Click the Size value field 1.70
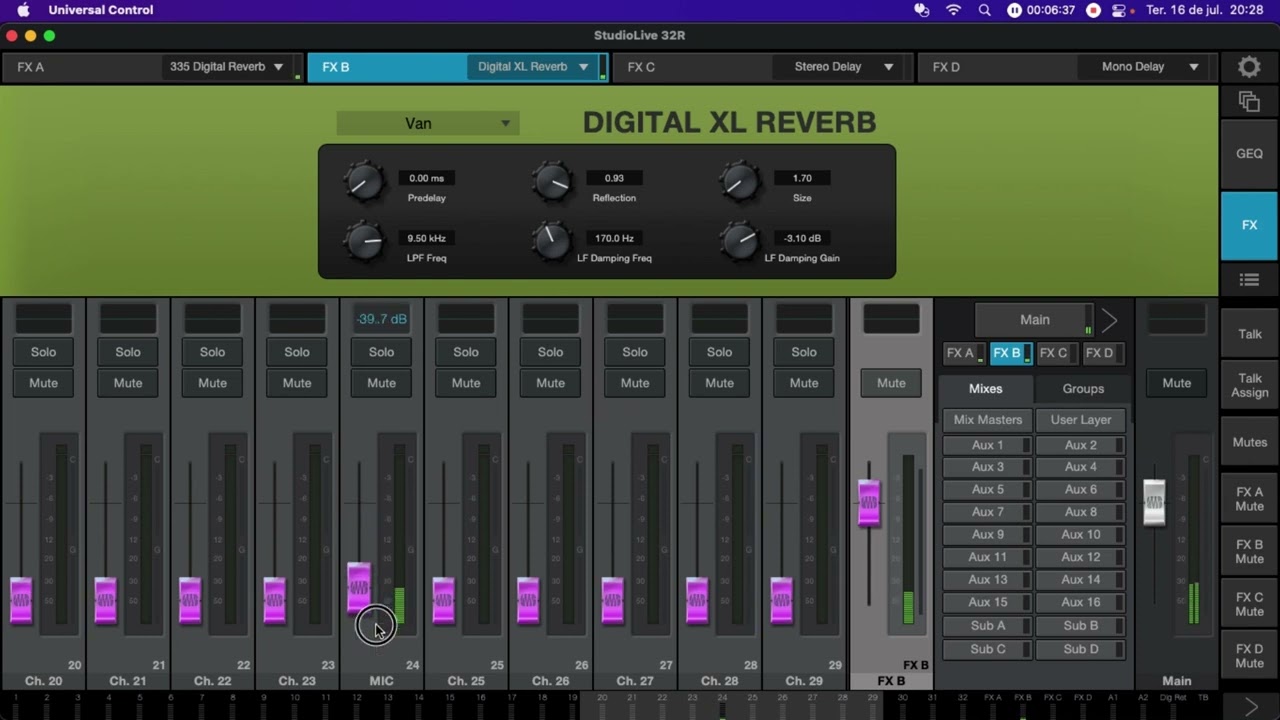This screenshot has width=1280, height=720. coord(802,178)
